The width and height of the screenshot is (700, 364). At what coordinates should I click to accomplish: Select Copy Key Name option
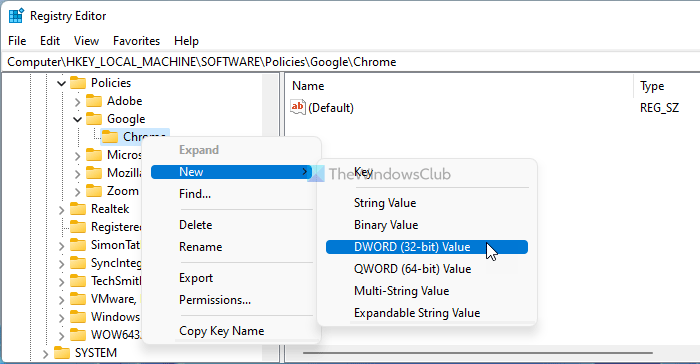click(x=231, y=331)
